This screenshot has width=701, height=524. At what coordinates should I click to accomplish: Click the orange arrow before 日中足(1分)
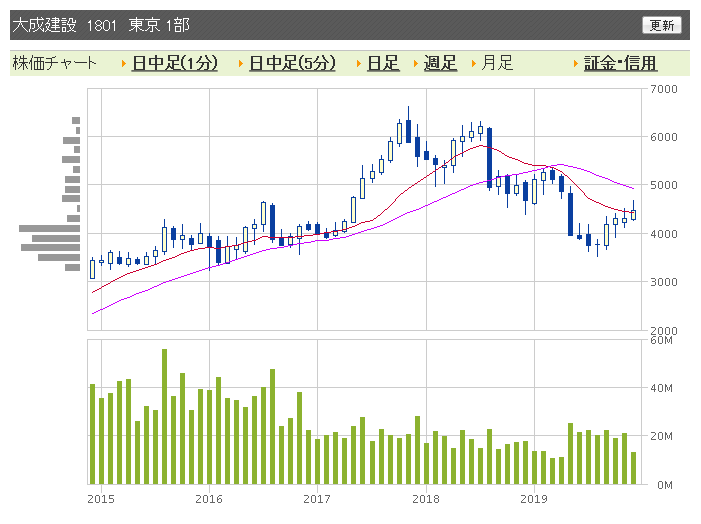point(124,63)
